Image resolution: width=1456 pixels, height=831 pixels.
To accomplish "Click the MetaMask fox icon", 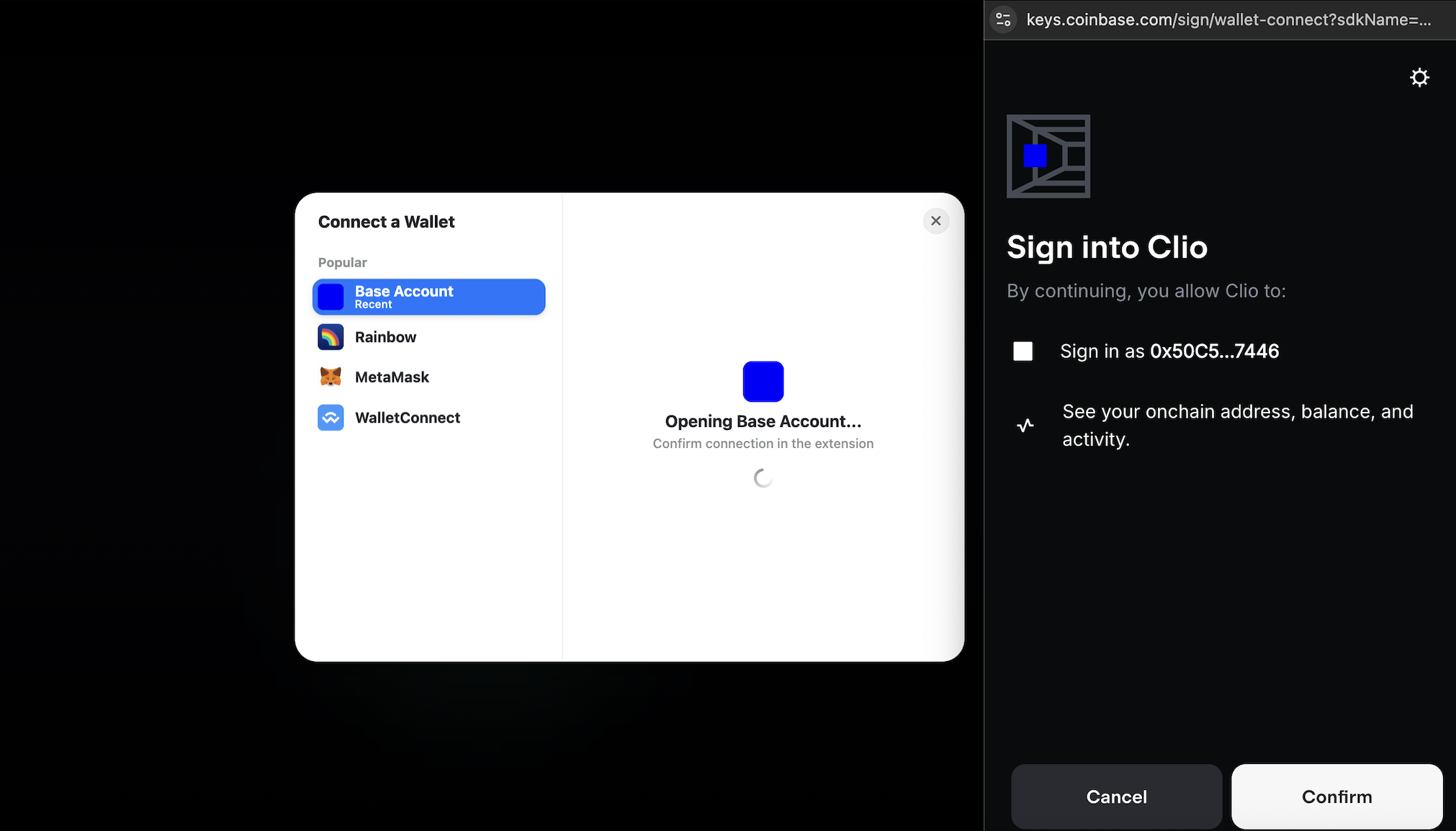I will coord(331,377).
